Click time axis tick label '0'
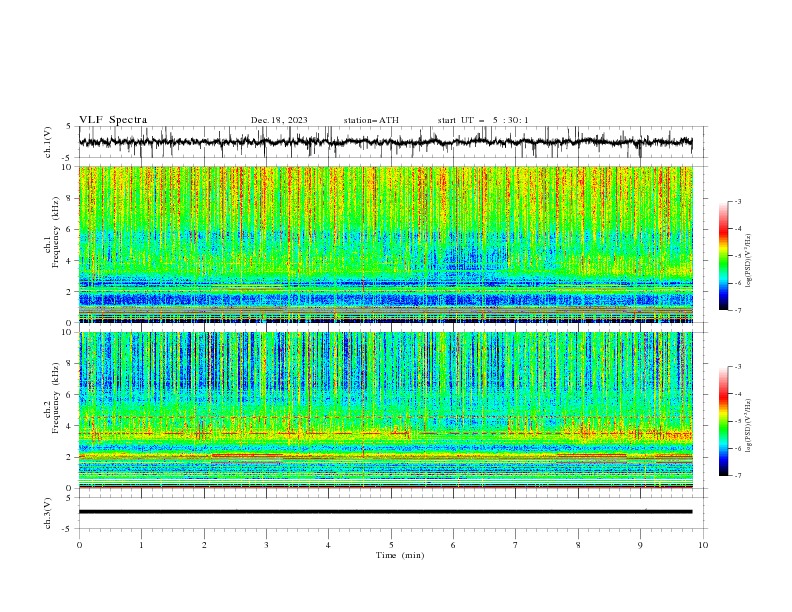The image size is (792, 612). tap(79, 545)
